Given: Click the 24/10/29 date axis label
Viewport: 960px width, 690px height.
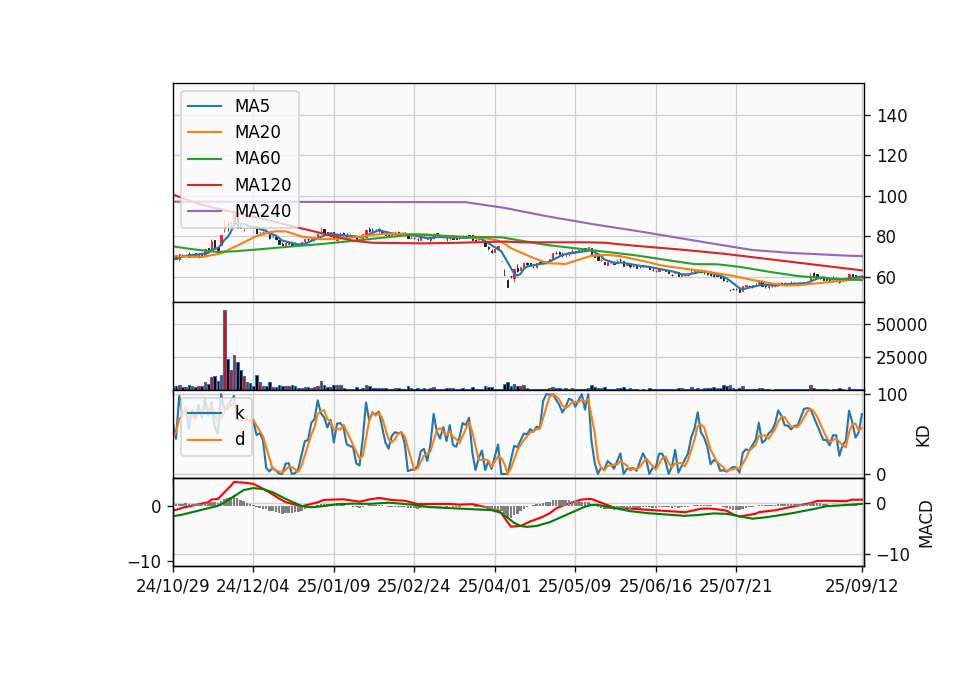Looking at the screenshot, I should [173, 586].
